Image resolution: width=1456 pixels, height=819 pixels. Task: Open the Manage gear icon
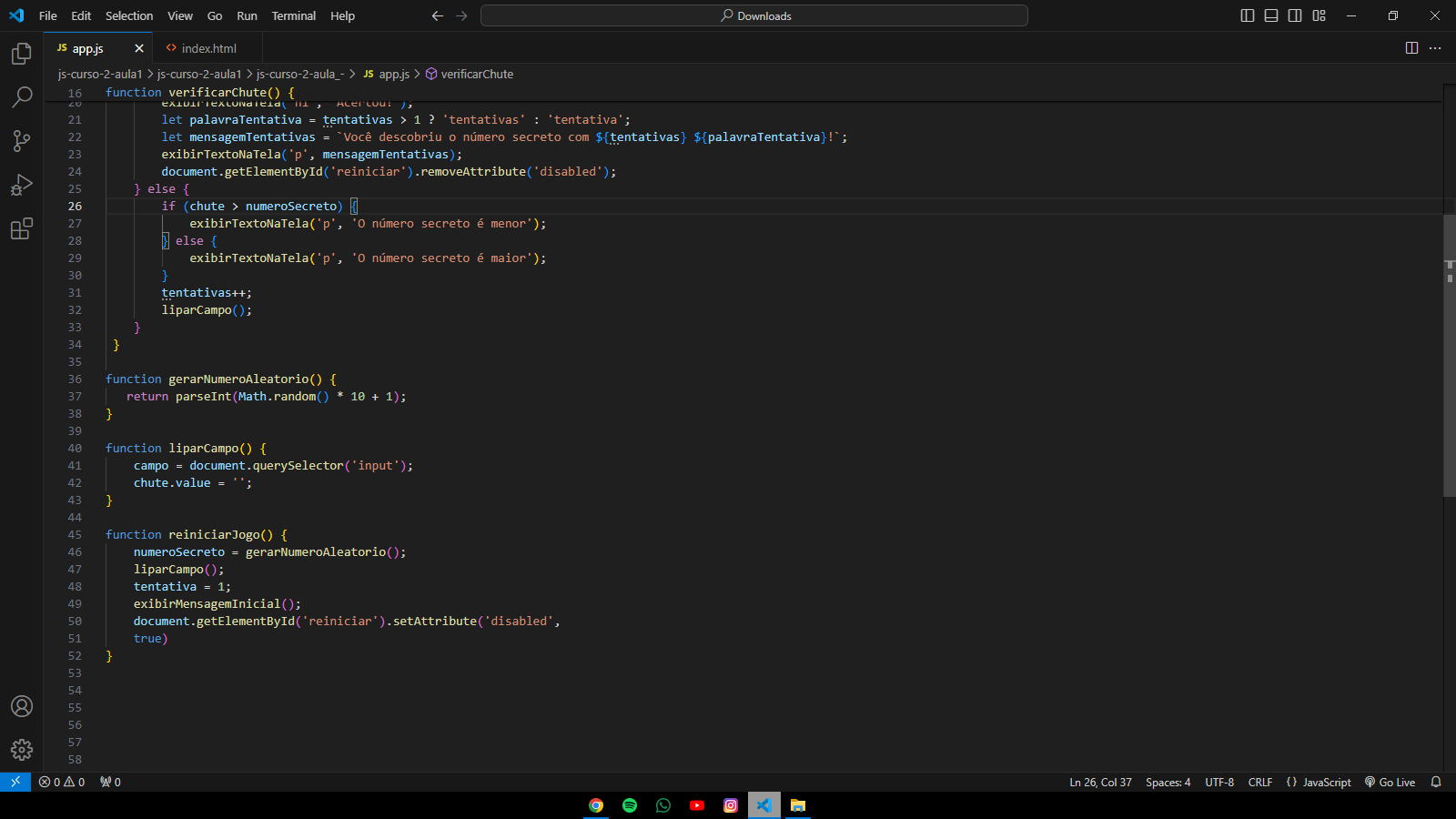[22, 750]
